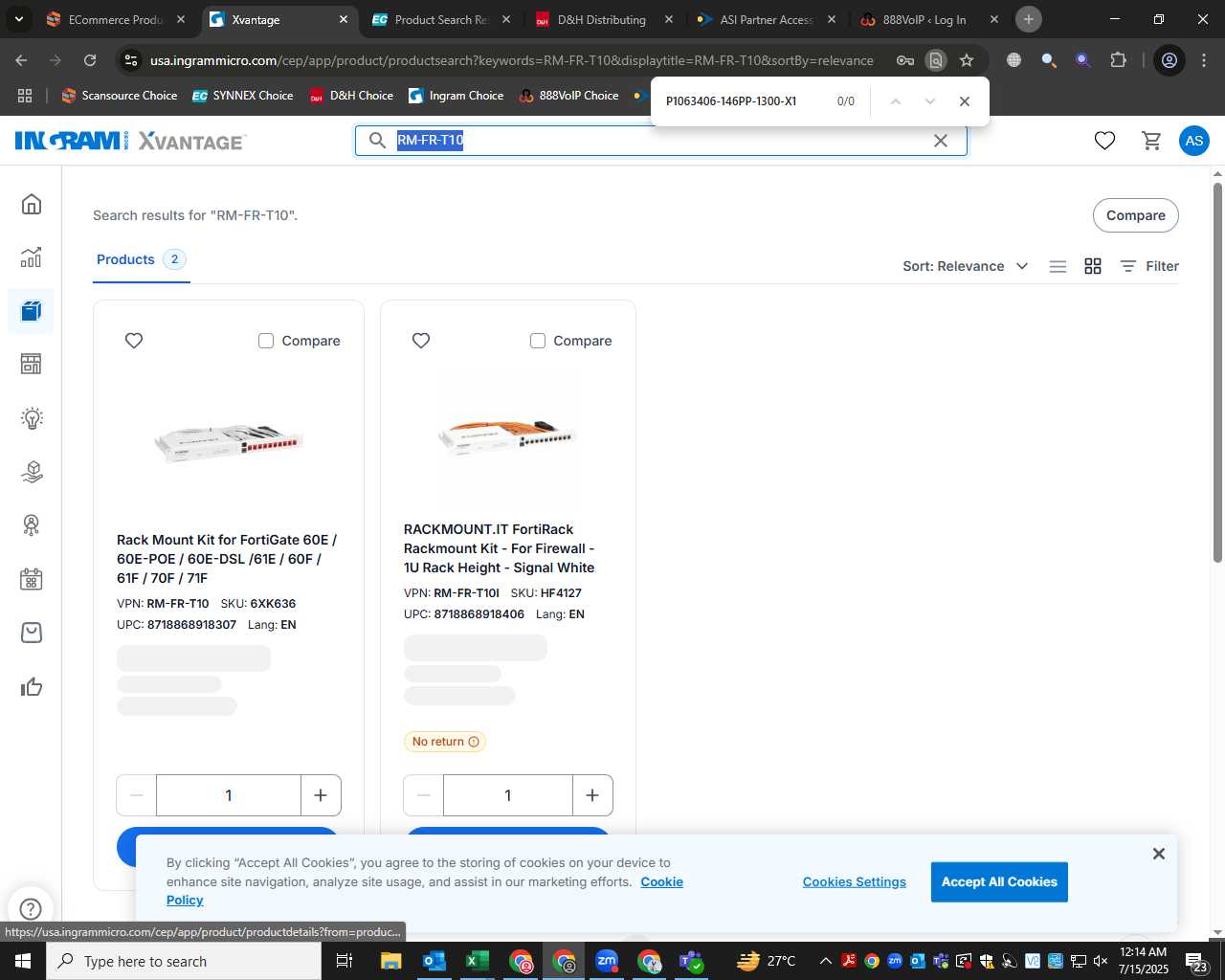The height and width of the screenshot is (980, 1225).
Task: Switch to ECommerce Product browser tab
Action: coord(116,19)
